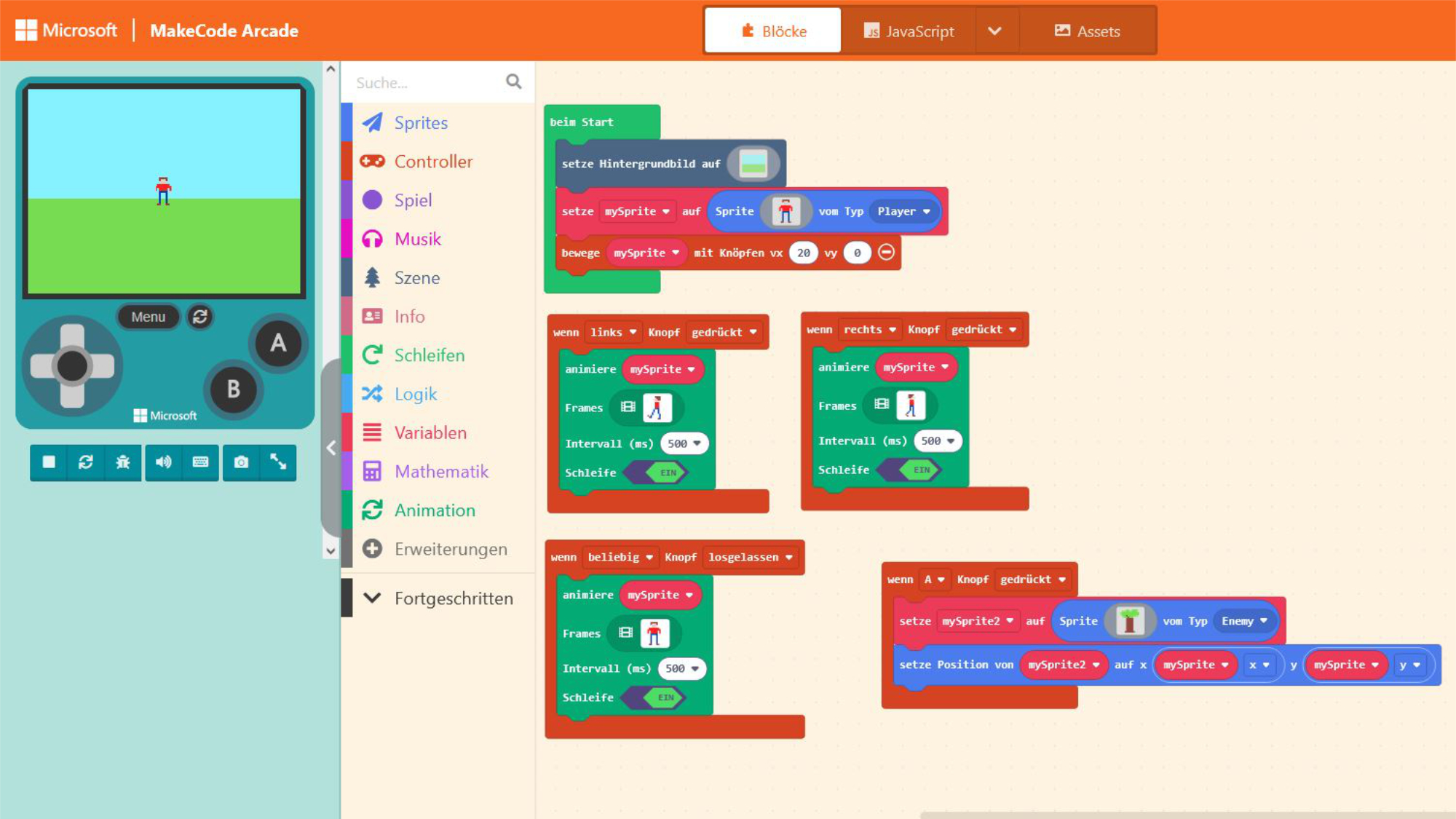The width and height of the screenshot is (1456, 819).
Task: Open the losgelassen event dropdown
Action: [x=750, y=557]
